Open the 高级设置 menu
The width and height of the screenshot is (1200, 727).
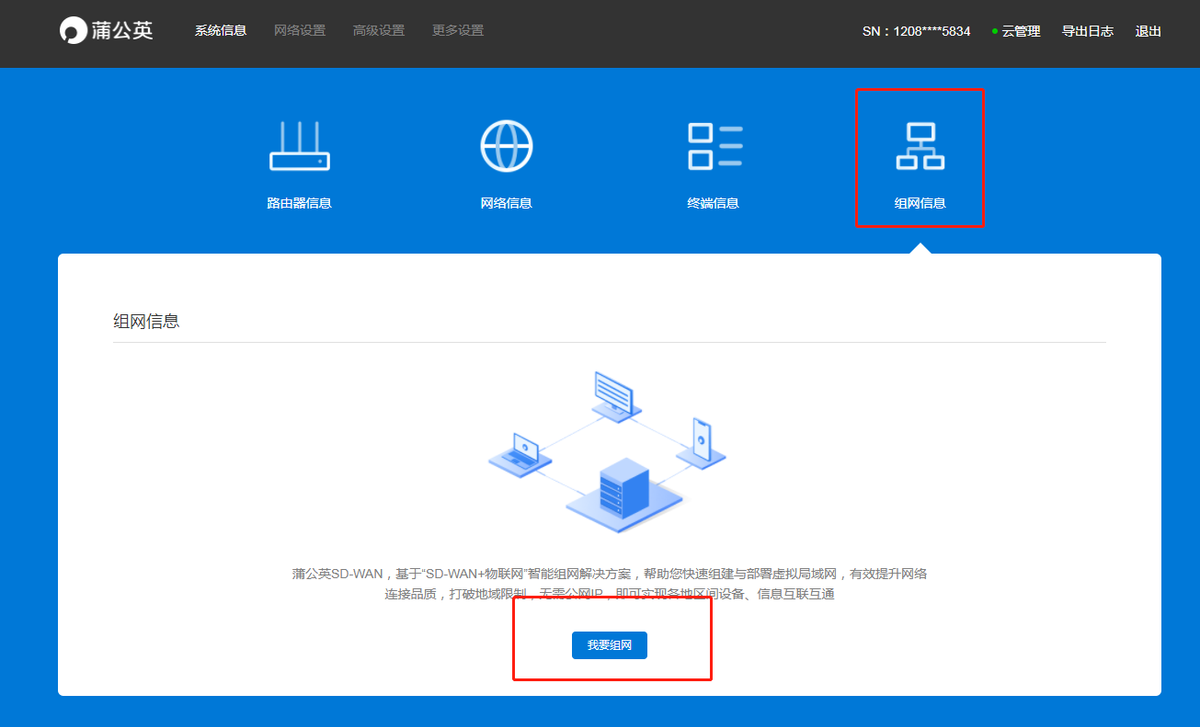379,31
